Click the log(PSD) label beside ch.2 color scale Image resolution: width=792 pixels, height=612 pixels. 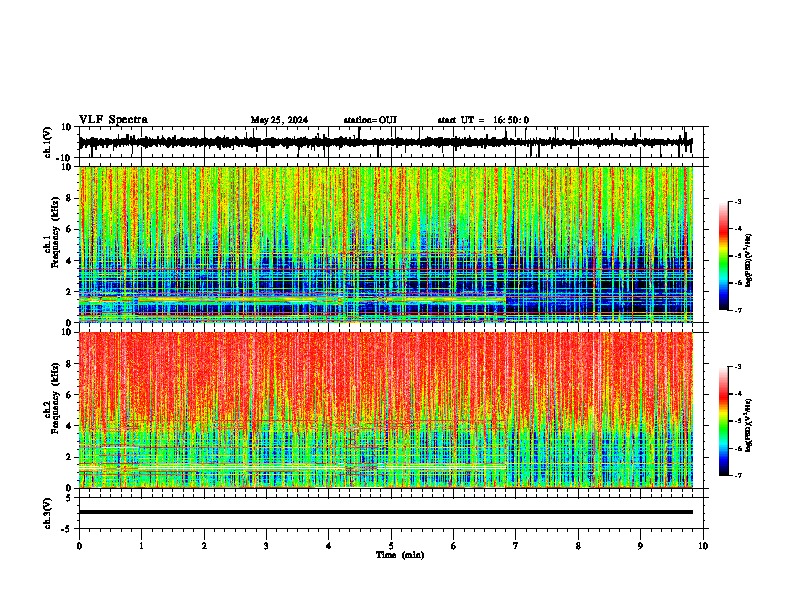click(x=749, y=426)
